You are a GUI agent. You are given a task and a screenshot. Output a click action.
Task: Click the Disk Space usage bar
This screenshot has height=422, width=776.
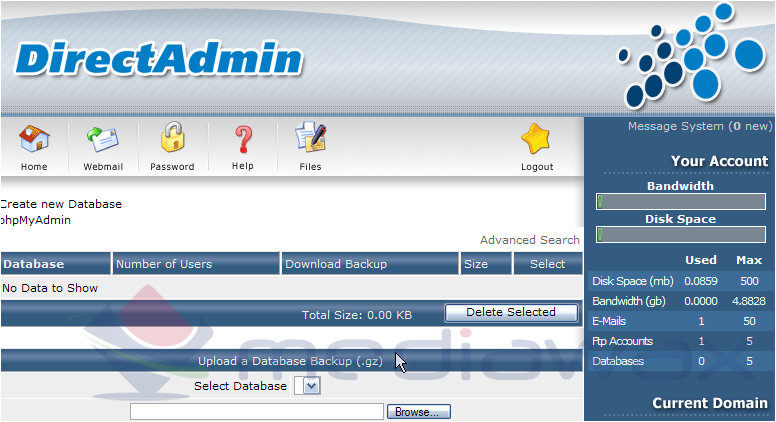[x=681, y=234]
